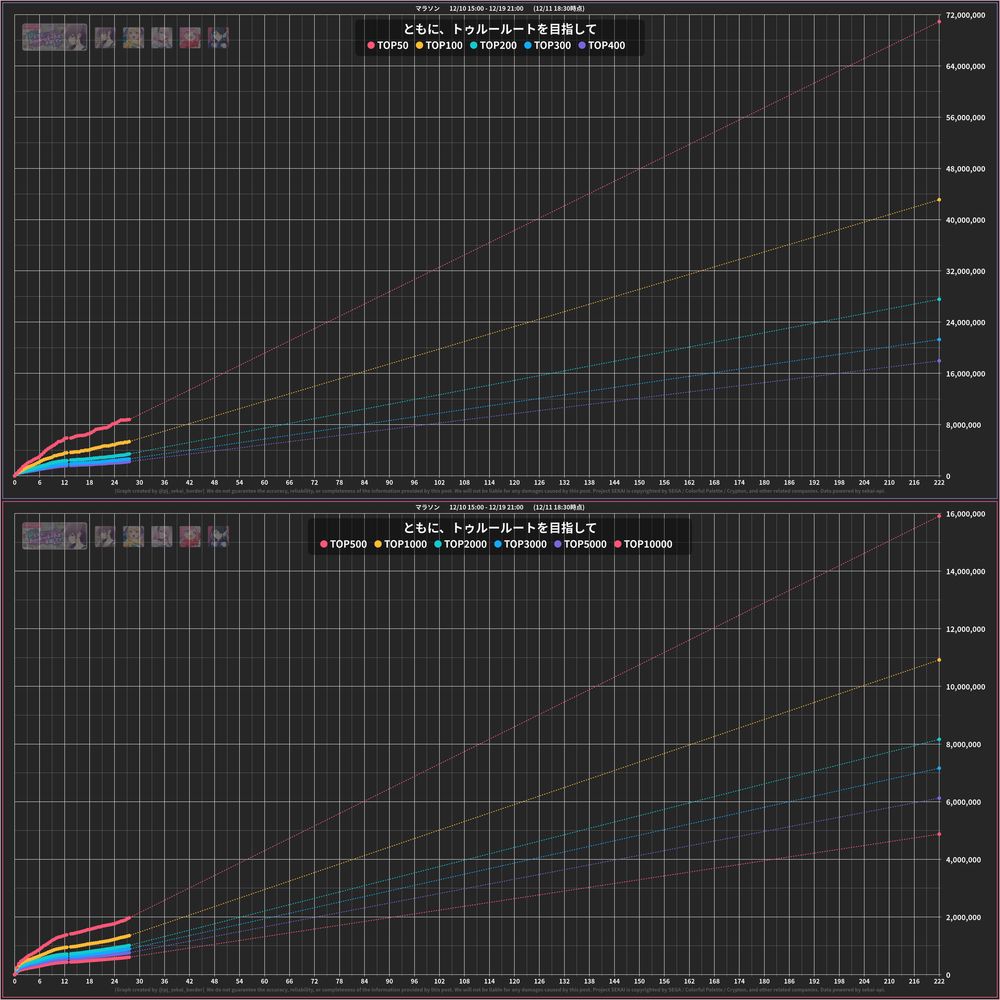This screenshot has width=1000, height=1000.
Task: Click the event banner thumbnail in the TOP50–TOP400 chart
Action: 55,38
